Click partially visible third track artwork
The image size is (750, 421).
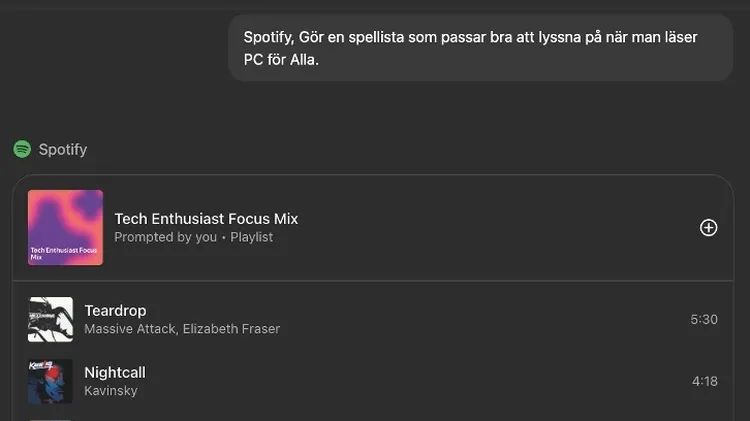click(50, 419)
